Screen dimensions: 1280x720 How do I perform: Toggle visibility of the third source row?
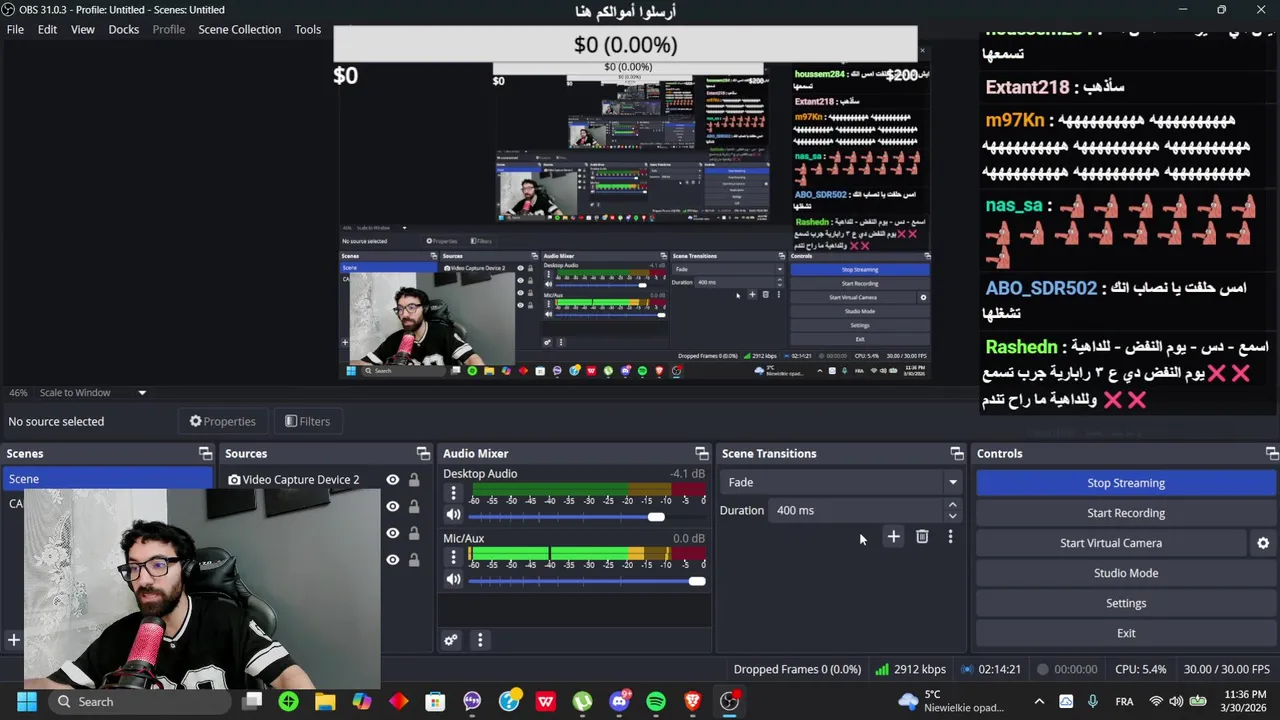[393, 533]
